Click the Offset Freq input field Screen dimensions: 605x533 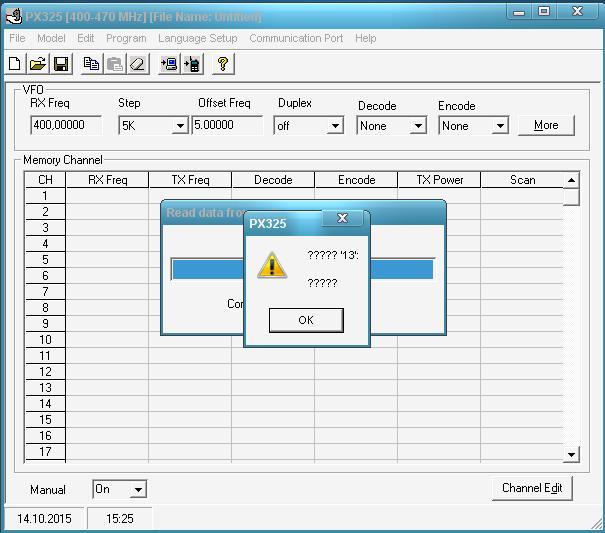(227, 125)
